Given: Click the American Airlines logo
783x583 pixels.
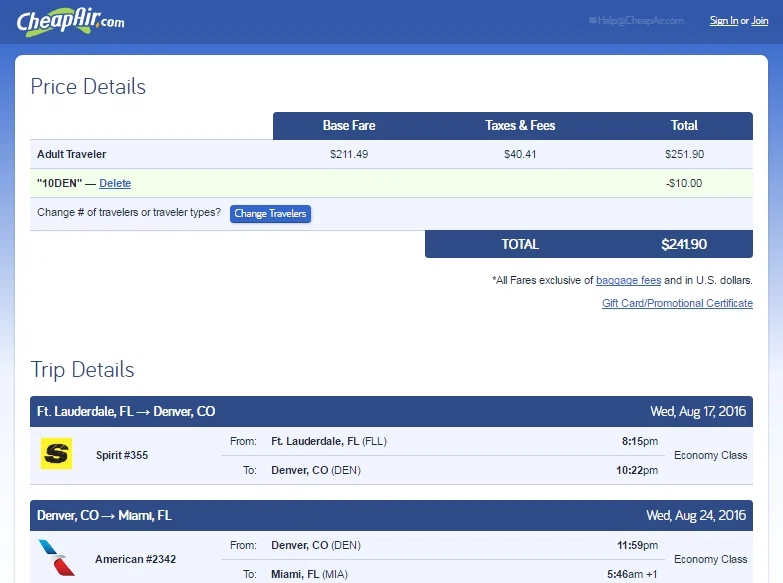Looking at the screenshot, I should click(x=56, y=558).
